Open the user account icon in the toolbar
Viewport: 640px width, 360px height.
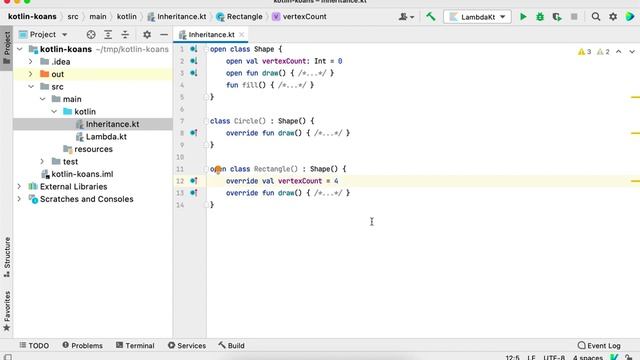406,17
